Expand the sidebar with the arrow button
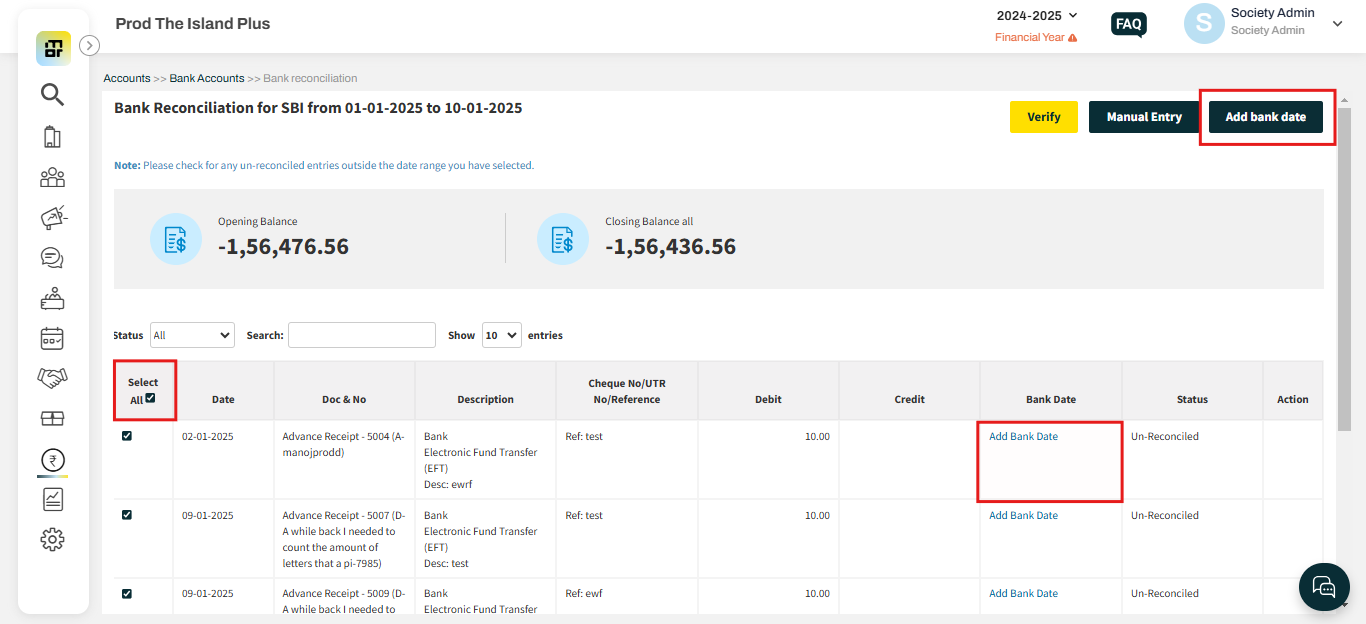 point(90,45)
